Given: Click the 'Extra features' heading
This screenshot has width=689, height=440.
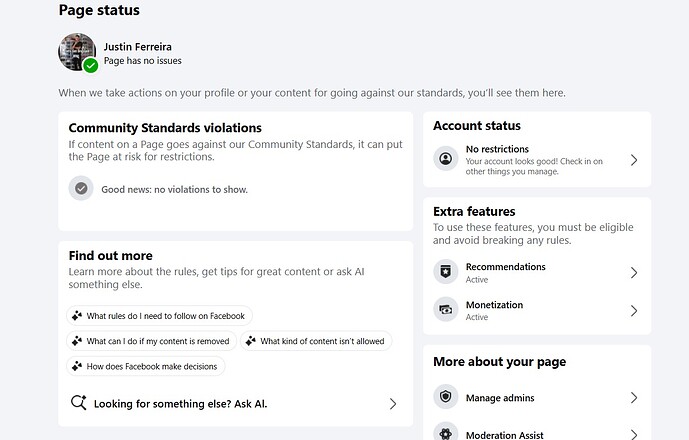Looking at the screenshot, I should point(474,211).
